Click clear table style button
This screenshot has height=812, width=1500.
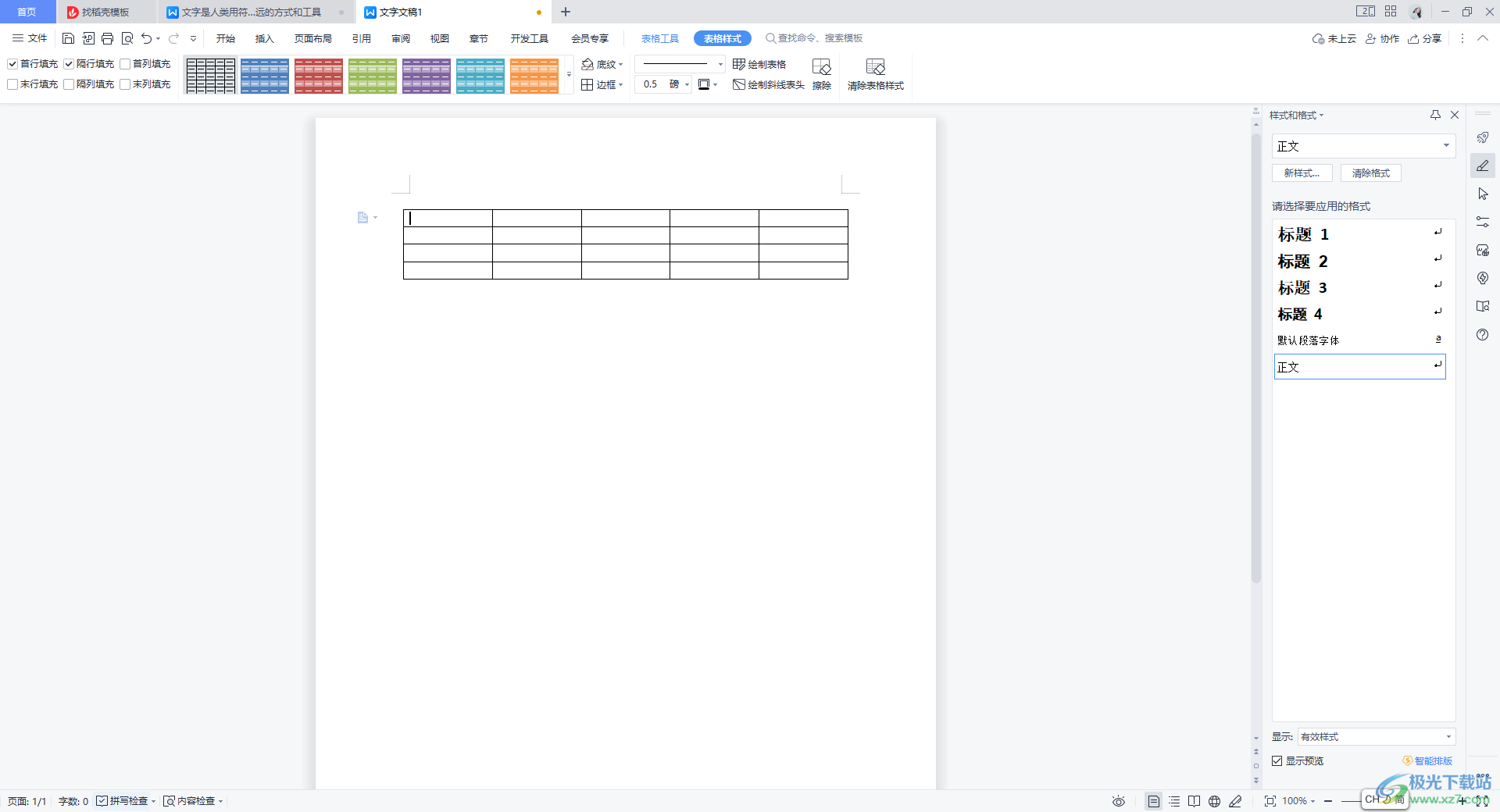tap(876, 74)
